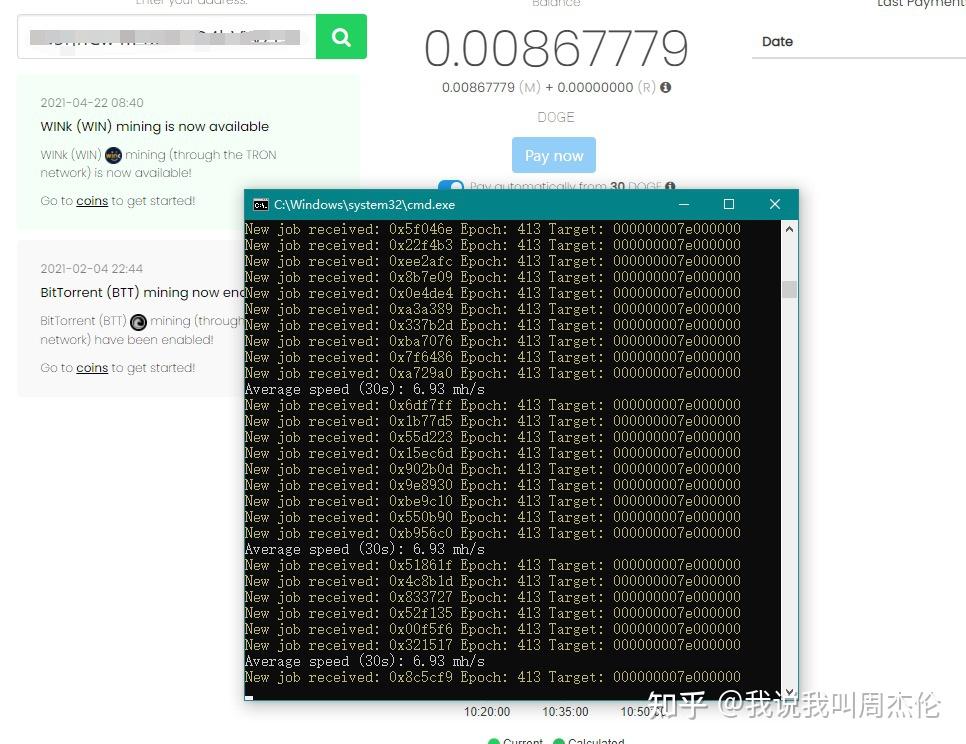Screen dimensions: 966x744
Task: Click the console line with job 0x8b7e09
Action: click(x=492, y=277)
